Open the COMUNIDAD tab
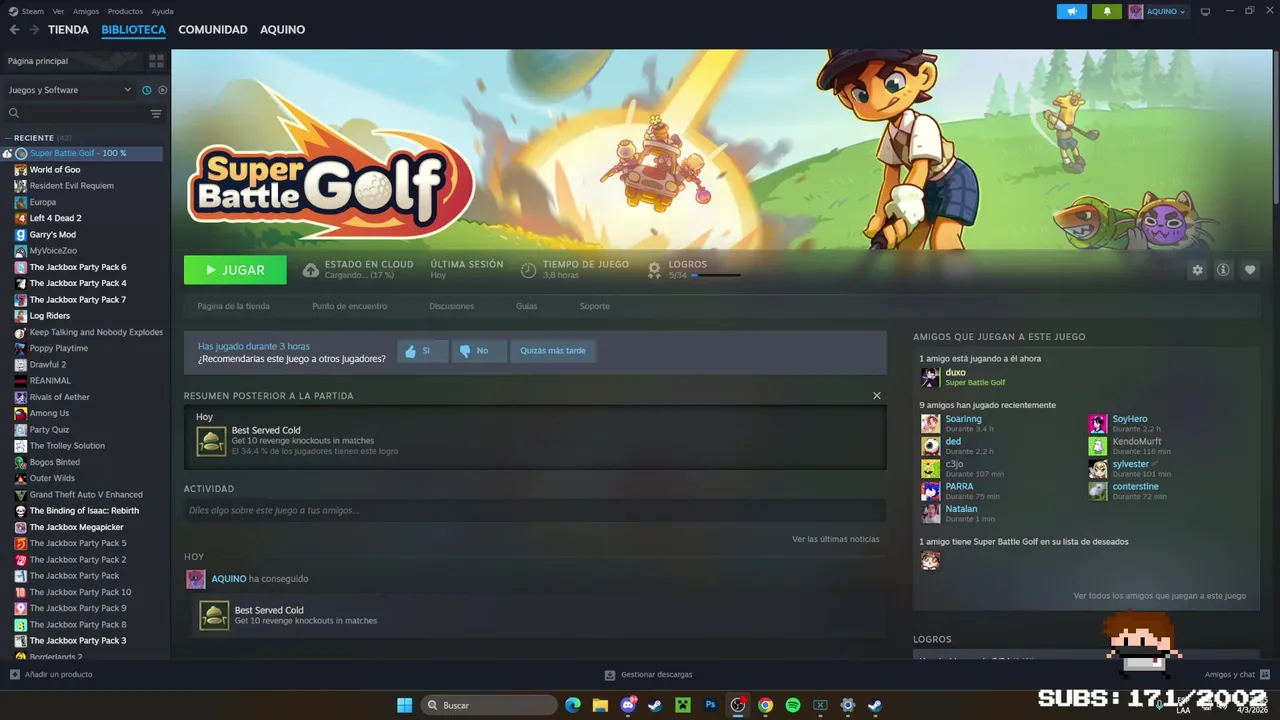Viewport: 1280px width, 720px height. point(213,30)
